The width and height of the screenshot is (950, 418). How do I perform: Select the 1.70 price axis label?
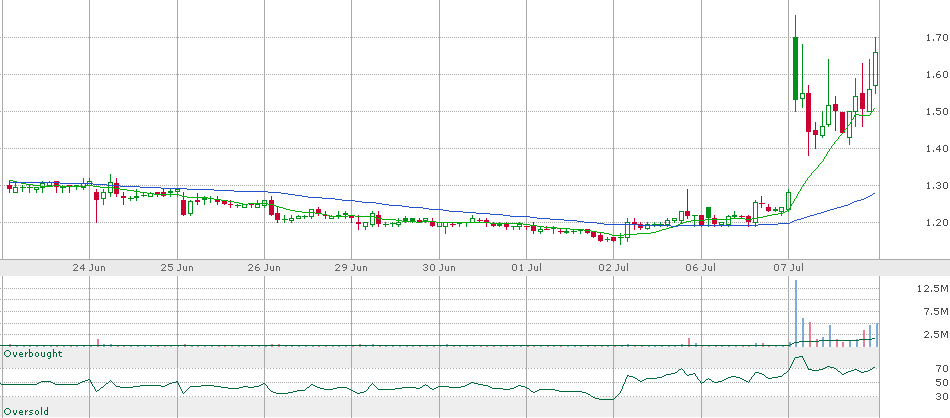pos(936,38)
